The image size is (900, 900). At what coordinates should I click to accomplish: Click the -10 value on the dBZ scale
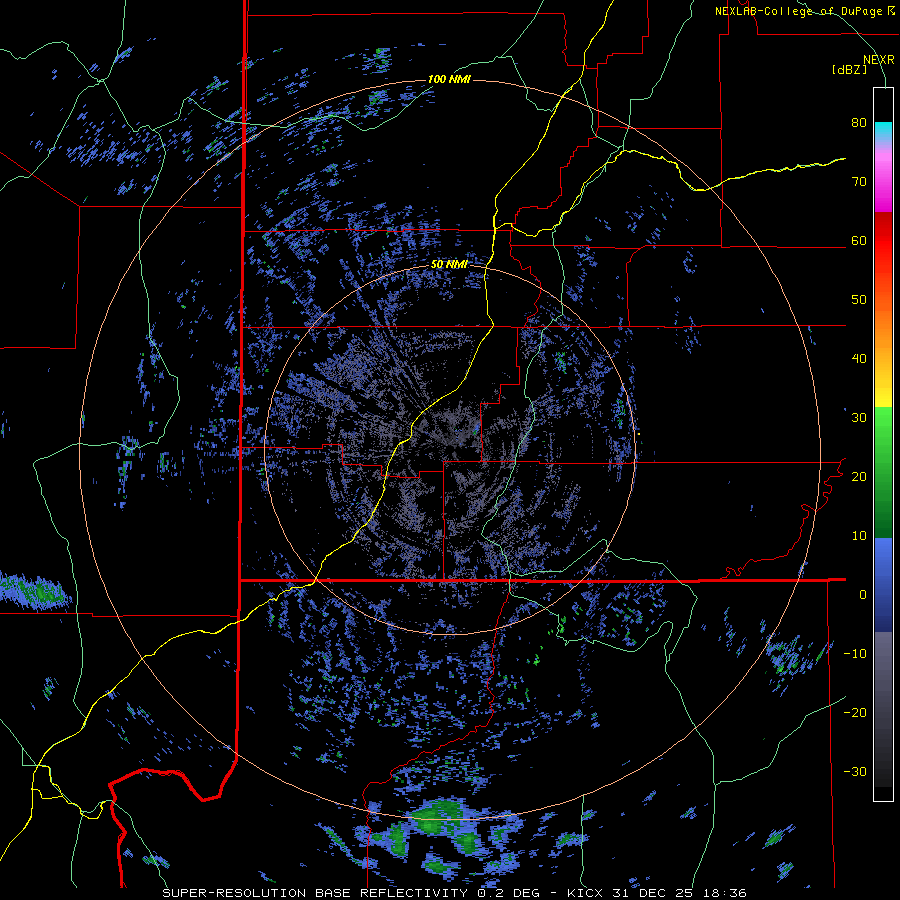[x=855, y=653]
